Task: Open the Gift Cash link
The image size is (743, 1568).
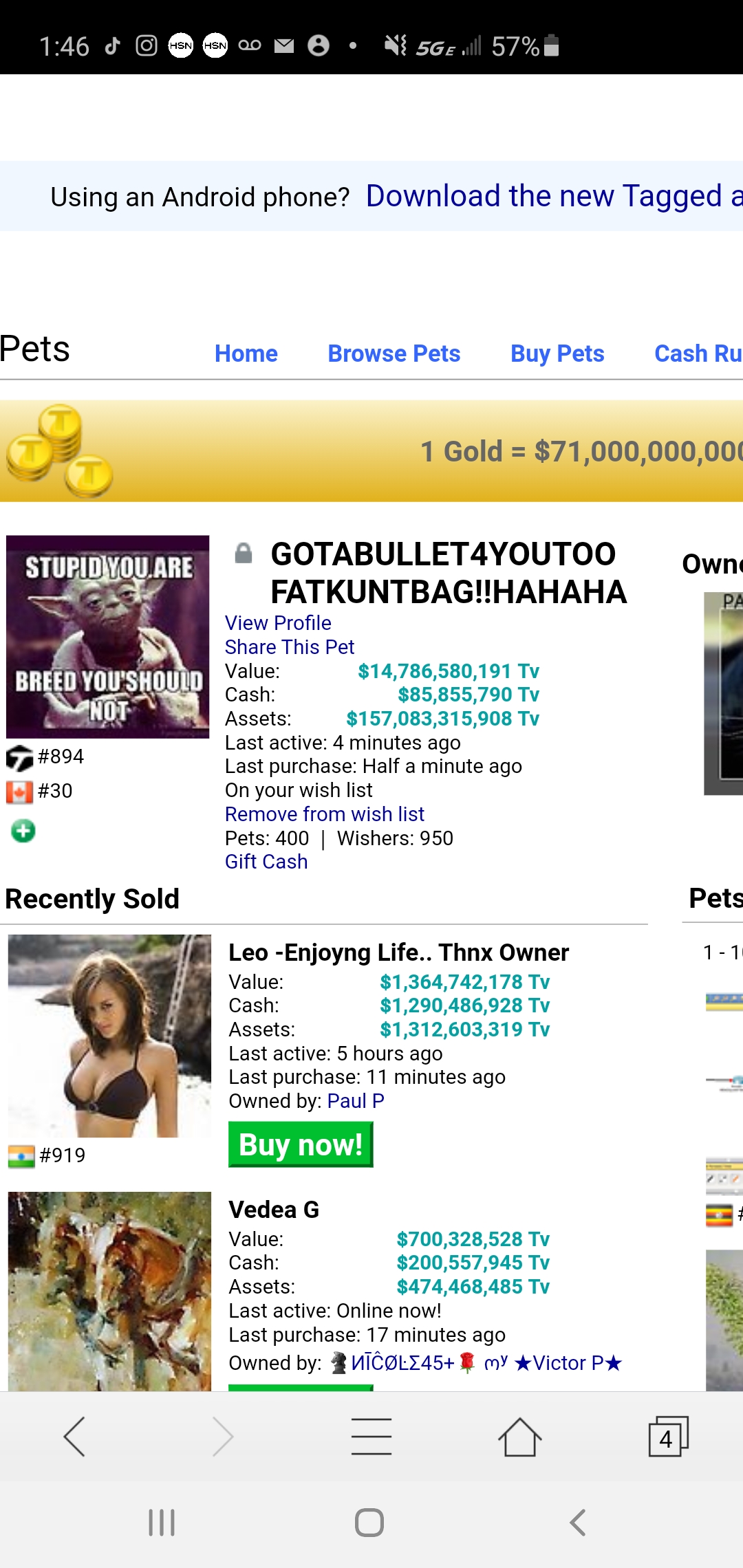Action: click(x=266, y=862)
